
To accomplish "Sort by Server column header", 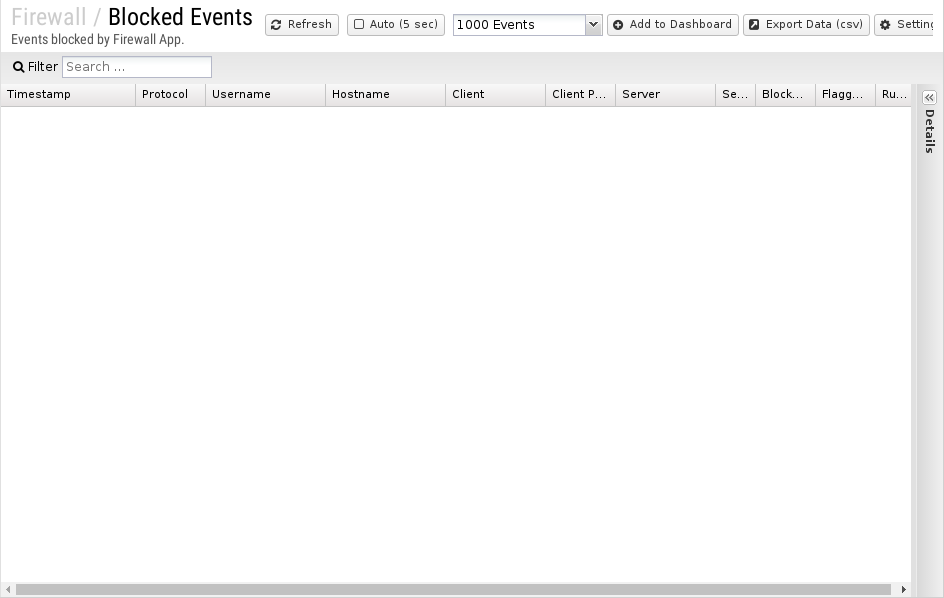I will pyautogui.click(x=665, y=95).
